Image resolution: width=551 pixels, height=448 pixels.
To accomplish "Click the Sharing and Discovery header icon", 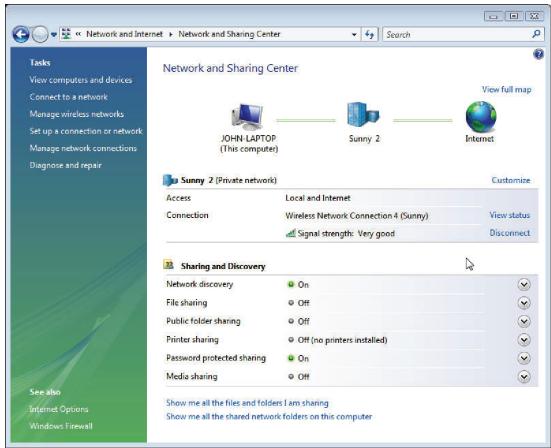I will (169, 265).
